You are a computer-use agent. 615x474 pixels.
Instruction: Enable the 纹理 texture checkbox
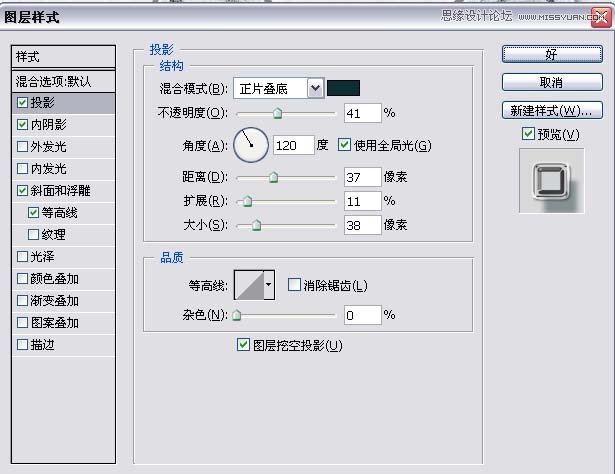[33, 235]
